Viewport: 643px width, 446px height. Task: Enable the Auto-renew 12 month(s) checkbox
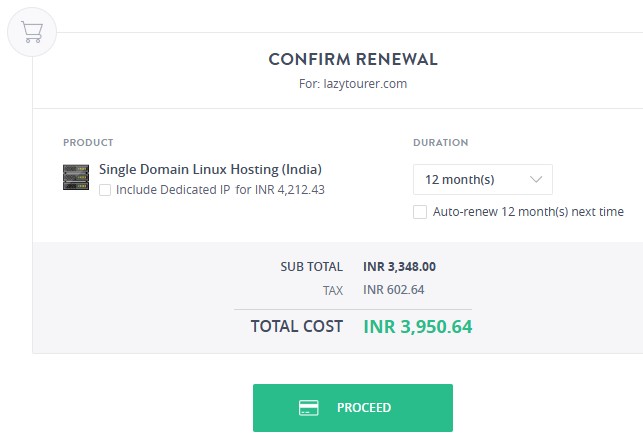420,212
